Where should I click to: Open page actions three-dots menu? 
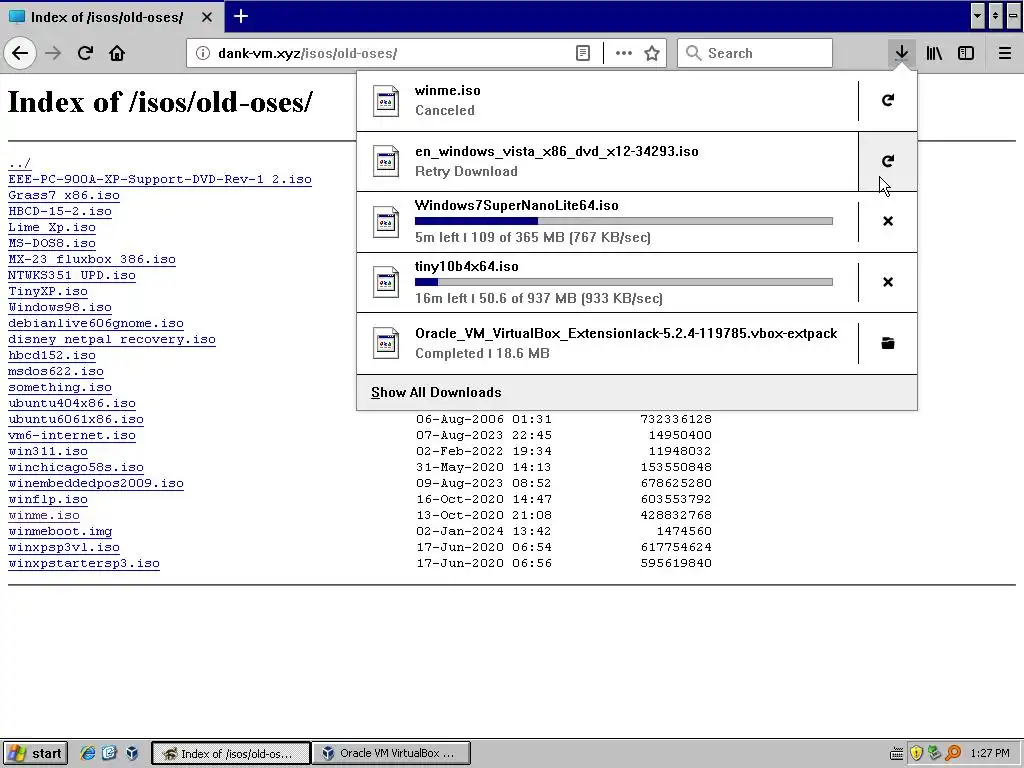coord(624,53)
